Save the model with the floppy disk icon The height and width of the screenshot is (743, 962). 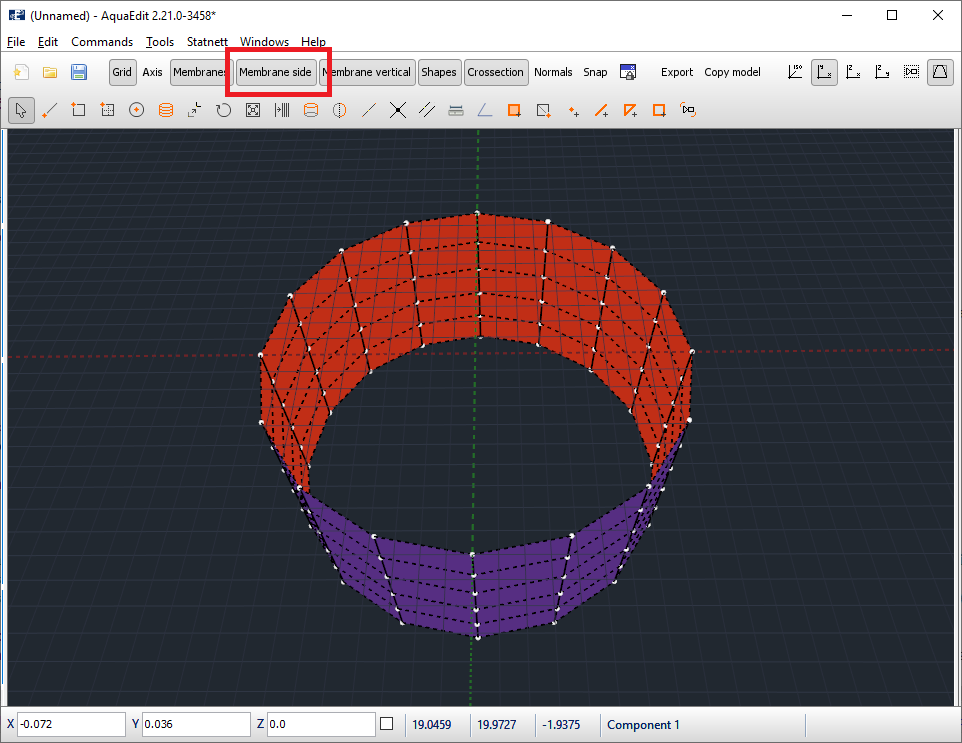pos(79,72)
